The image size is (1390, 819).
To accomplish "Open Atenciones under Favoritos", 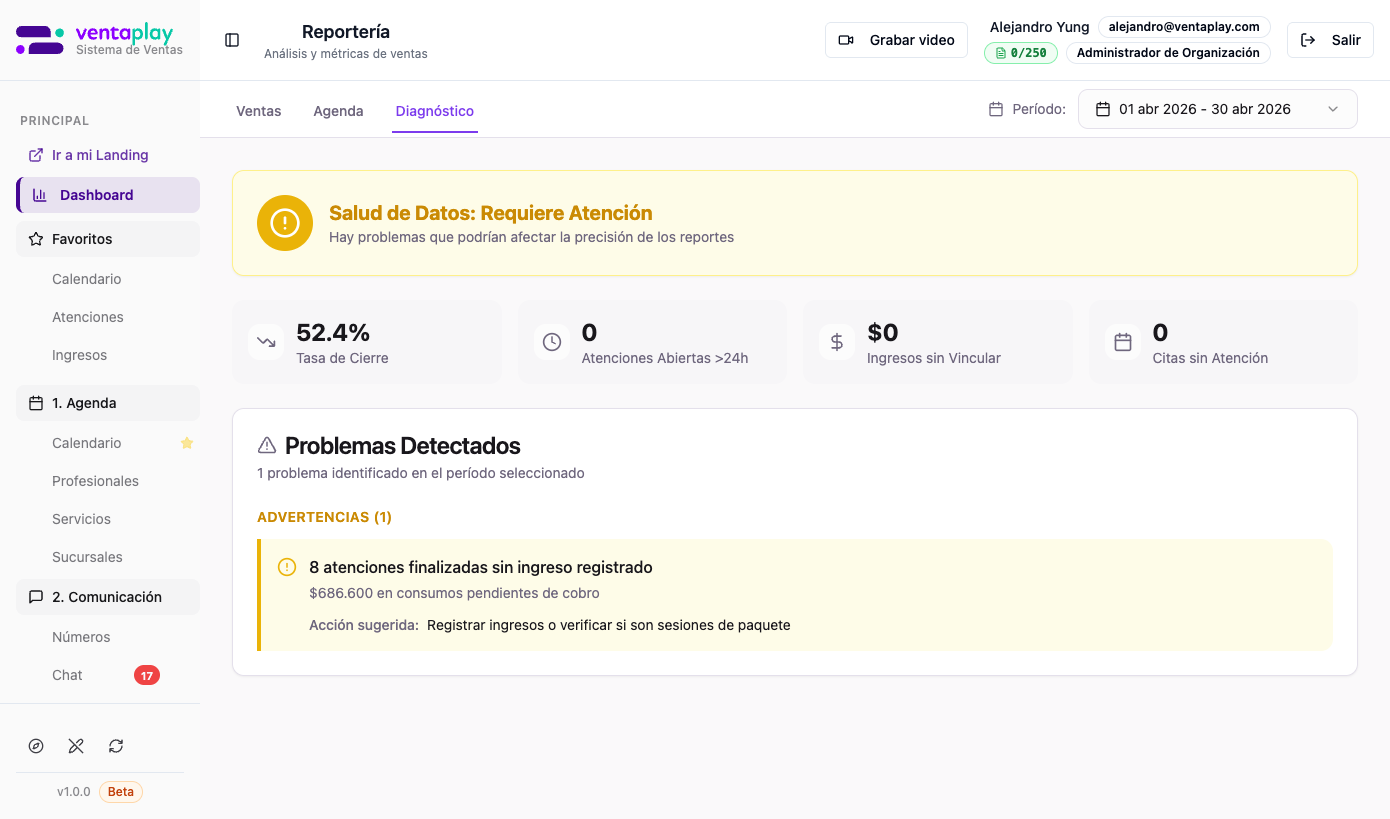I will [x=88, y=317].
